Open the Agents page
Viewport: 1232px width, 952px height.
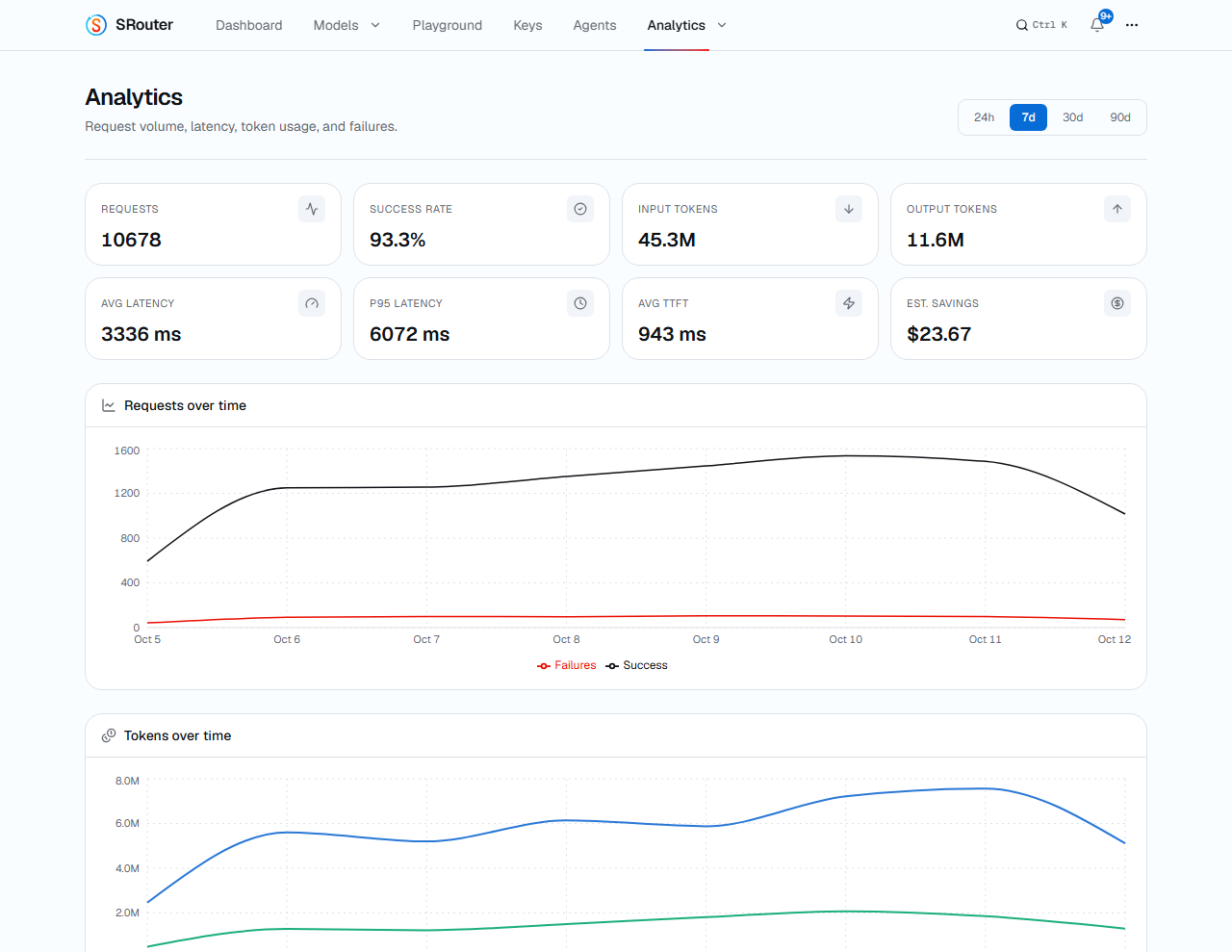[x=595, y=25]
